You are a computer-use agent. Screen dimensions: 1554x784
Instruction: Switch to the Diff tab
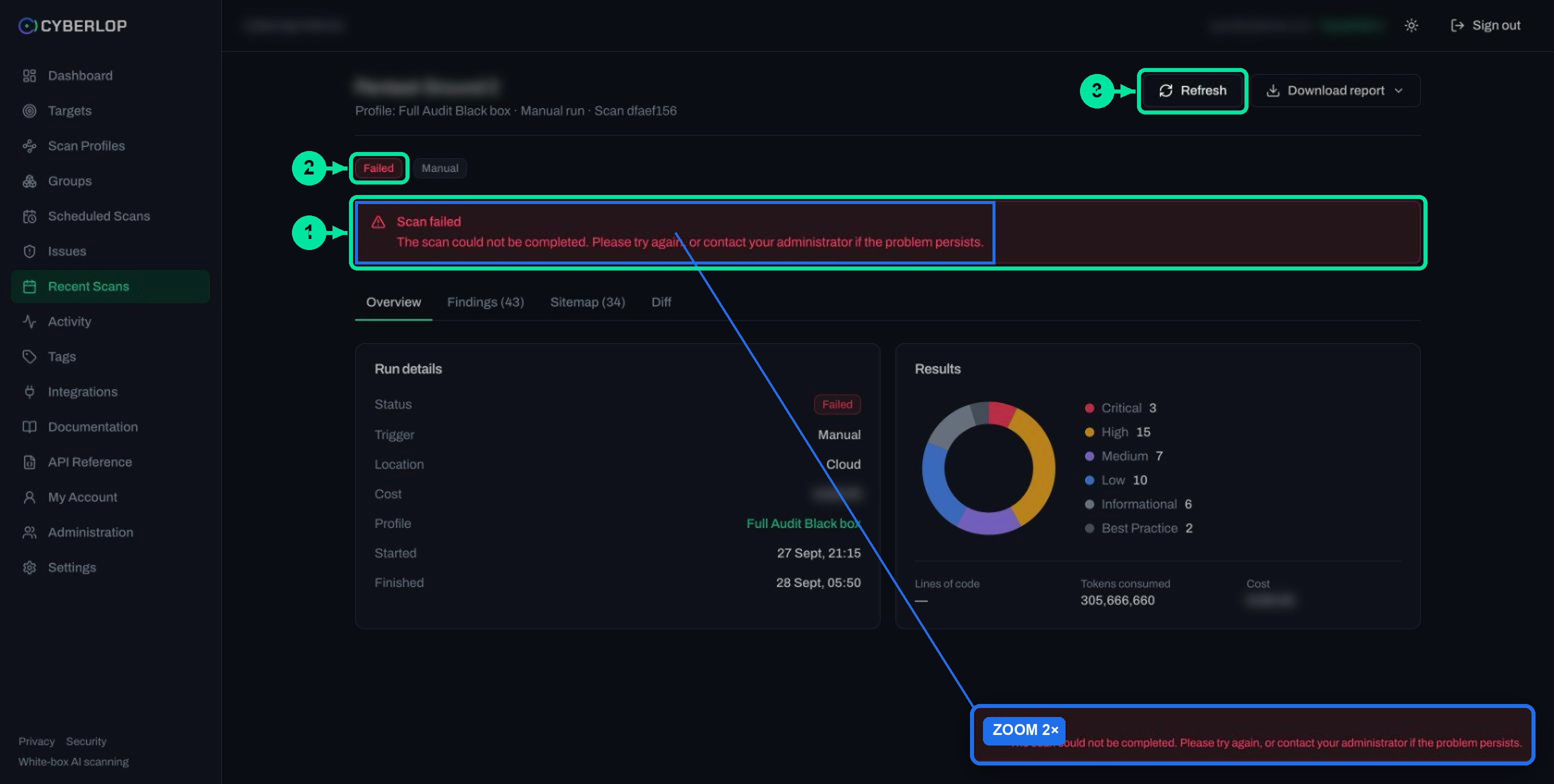pyautogui.click(x=660, y=302)
